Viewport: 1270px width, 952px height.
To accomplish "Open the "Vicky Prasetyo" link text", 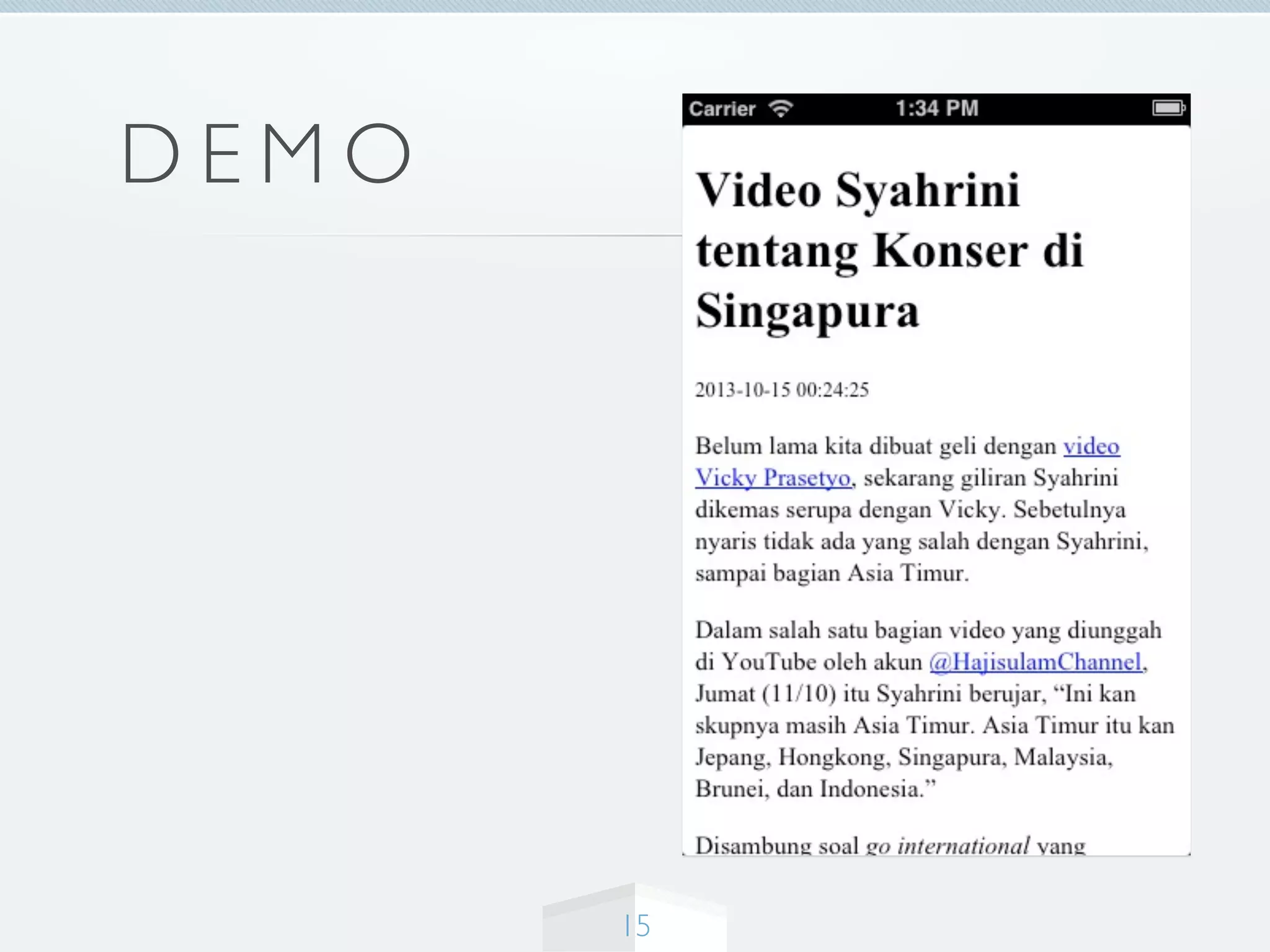I will [773, 478].
